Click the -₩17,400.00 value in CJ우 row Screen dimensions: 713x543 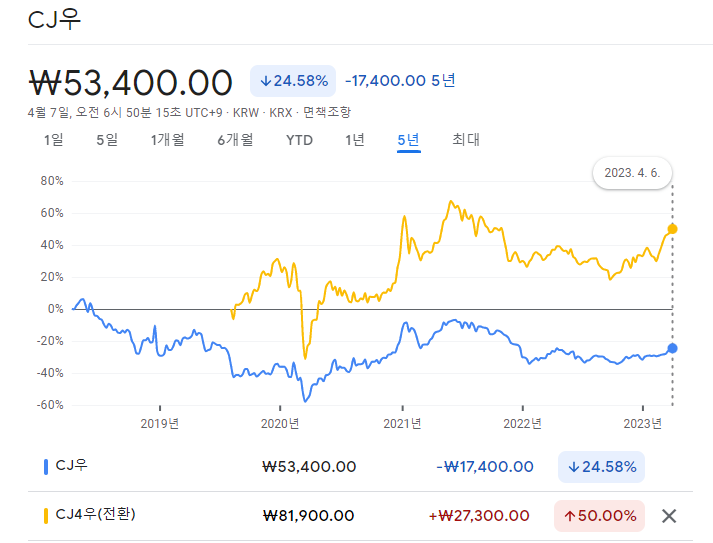coord(485,467)
